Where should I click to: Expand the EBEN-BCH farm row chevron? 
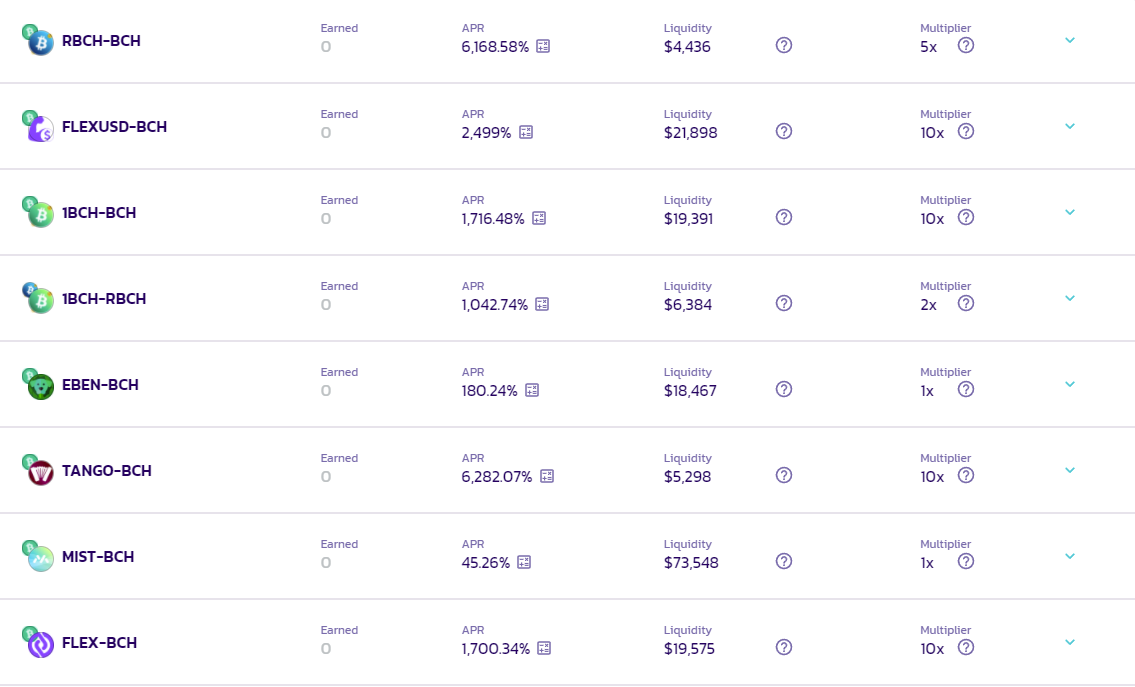pos(1070,384)
